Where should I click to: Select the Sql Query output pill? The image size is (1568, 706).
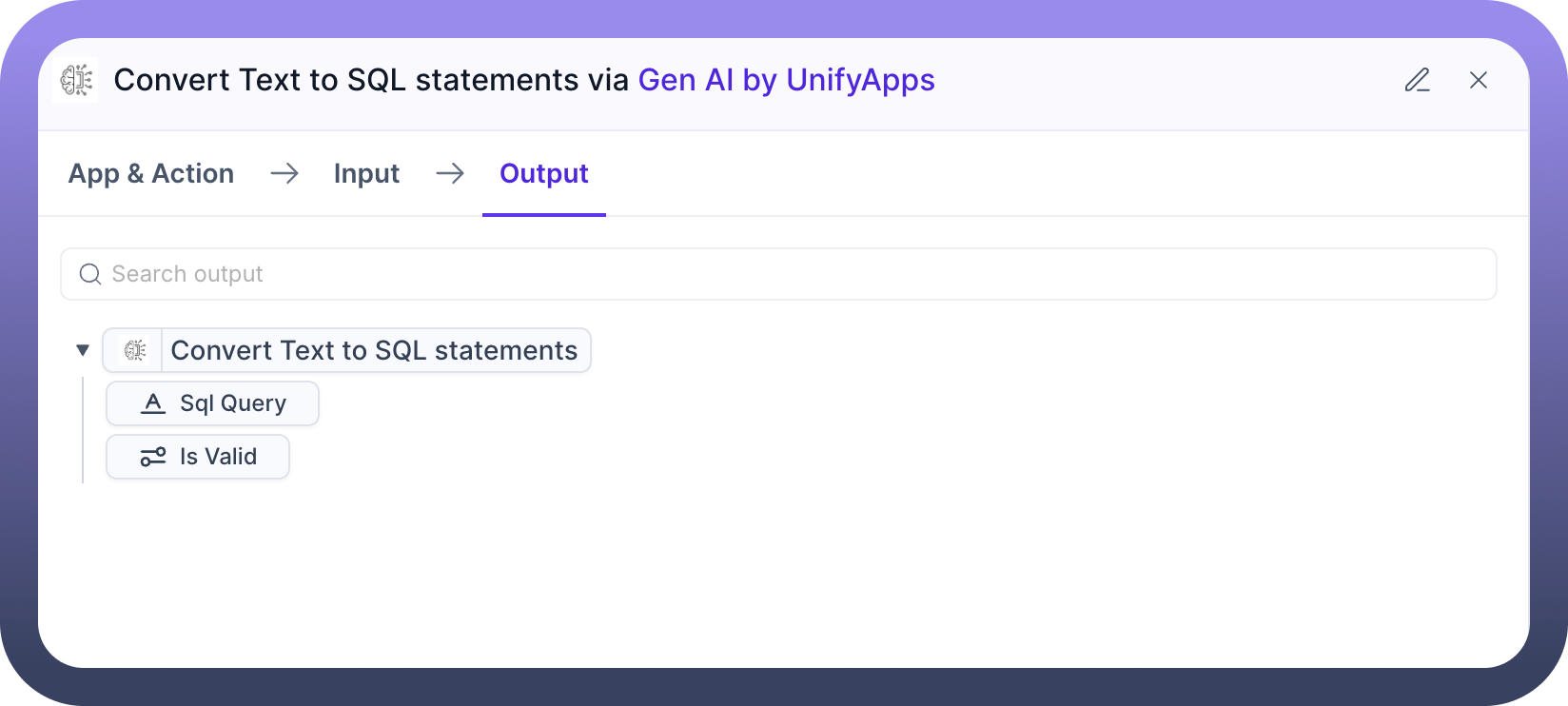(232, 404)
